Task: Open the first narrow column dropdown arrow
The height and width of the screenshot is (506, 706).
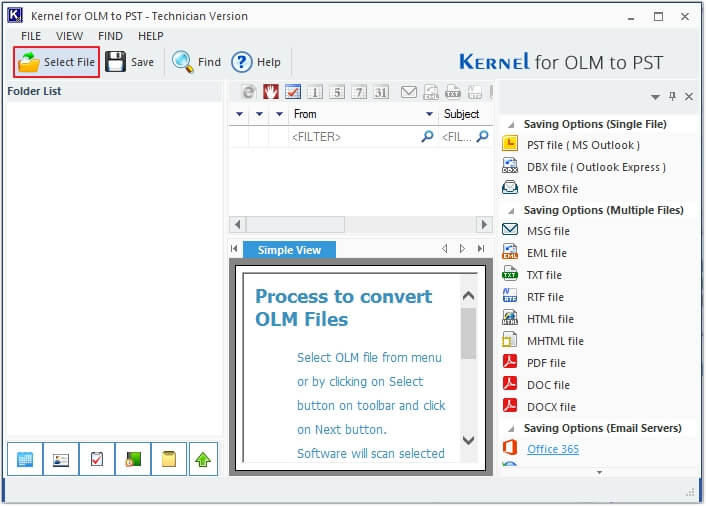Action: click(x=240, y=114)
